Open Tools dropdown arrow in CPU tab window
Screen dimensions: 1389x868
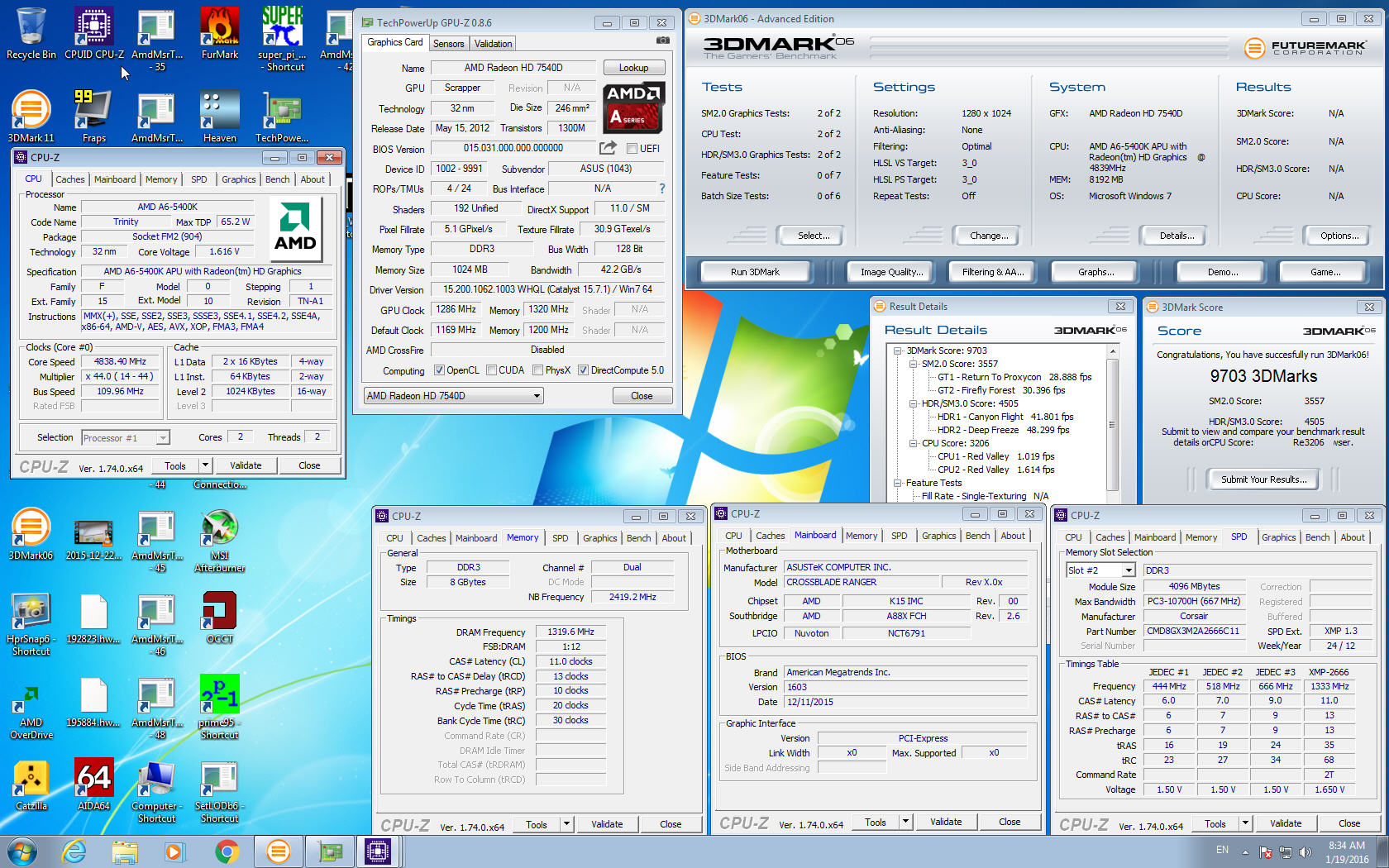pyautogui.click(x=205, y=465)
